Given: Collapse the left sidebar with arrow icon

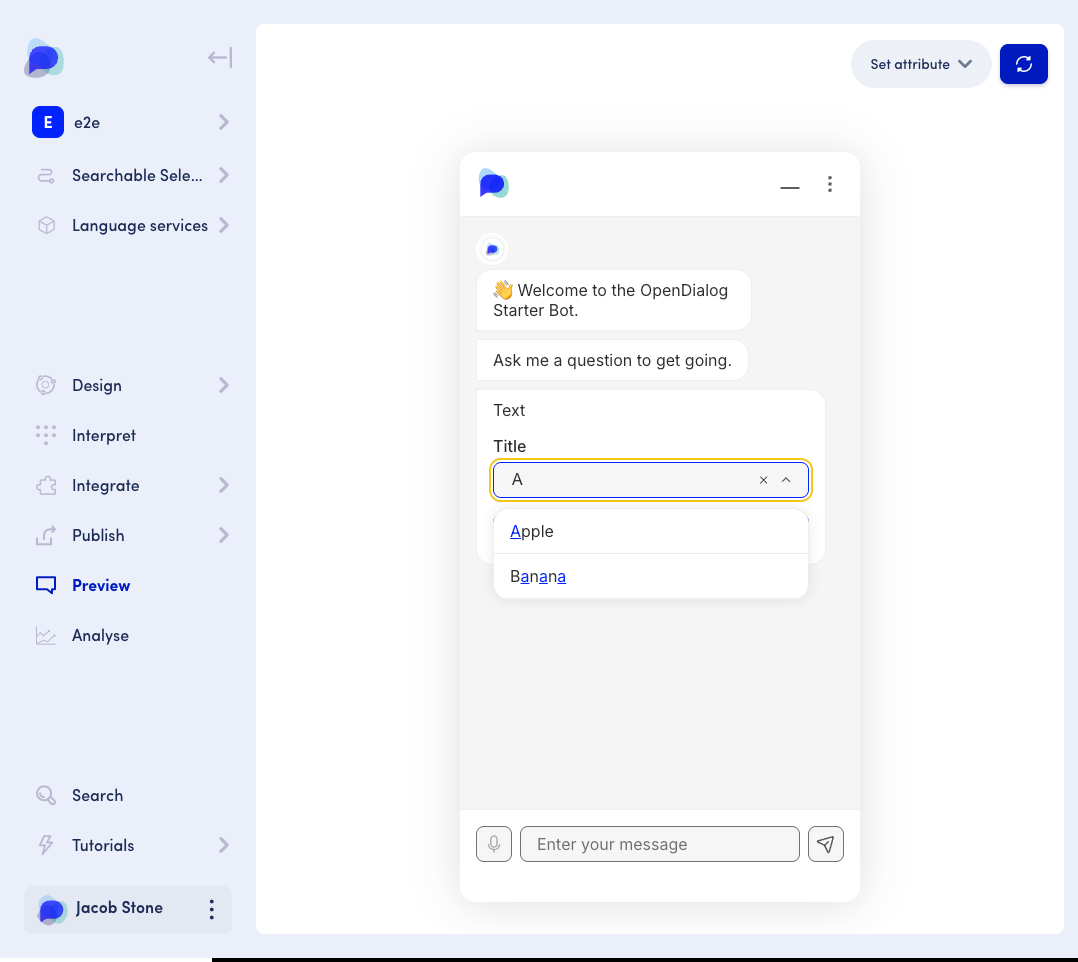Looking at the screenshot, I should tap(220, 58).
